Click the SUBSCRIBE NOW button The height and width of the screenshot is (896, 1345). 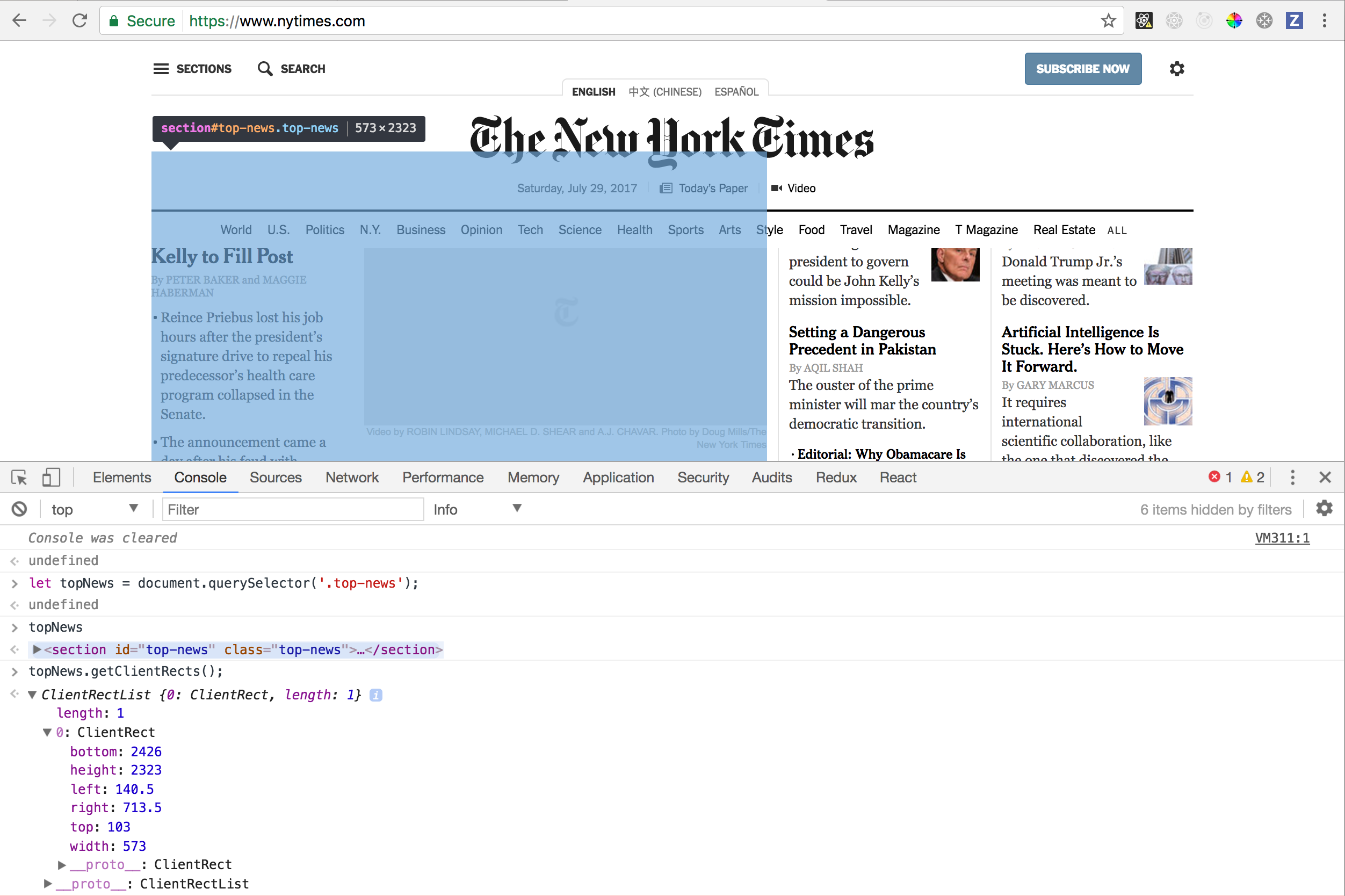tap(1082, 69)
